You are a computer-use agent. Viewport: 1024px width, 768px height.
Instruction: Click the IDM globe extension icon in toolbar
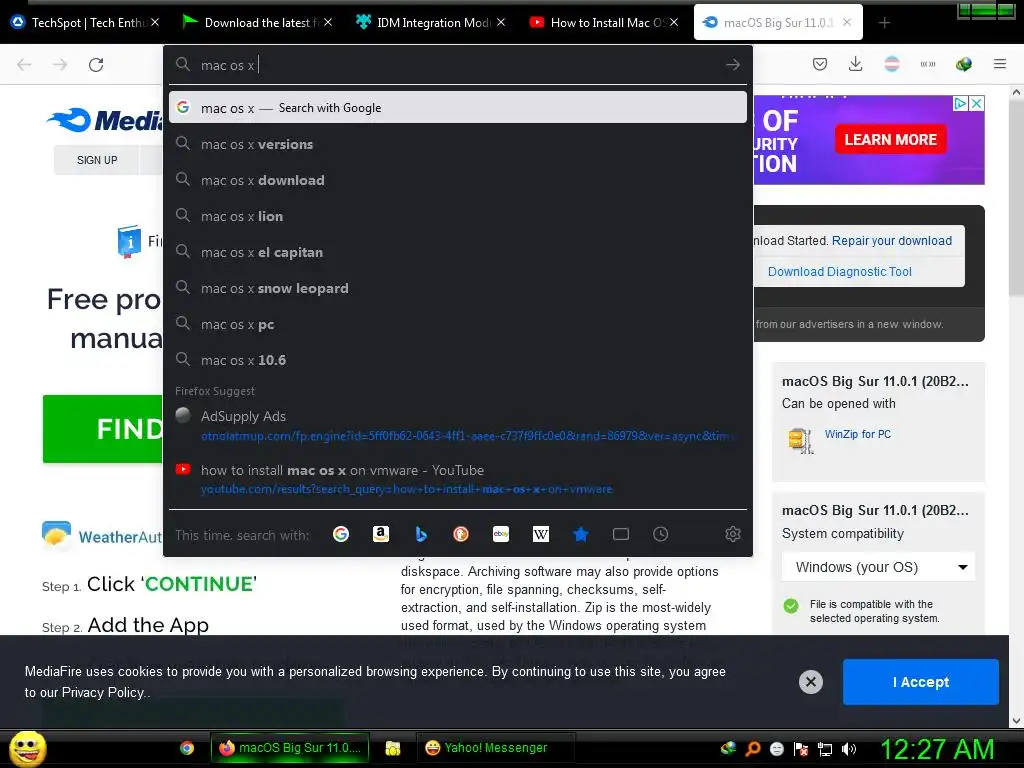(x=963, y=64)
